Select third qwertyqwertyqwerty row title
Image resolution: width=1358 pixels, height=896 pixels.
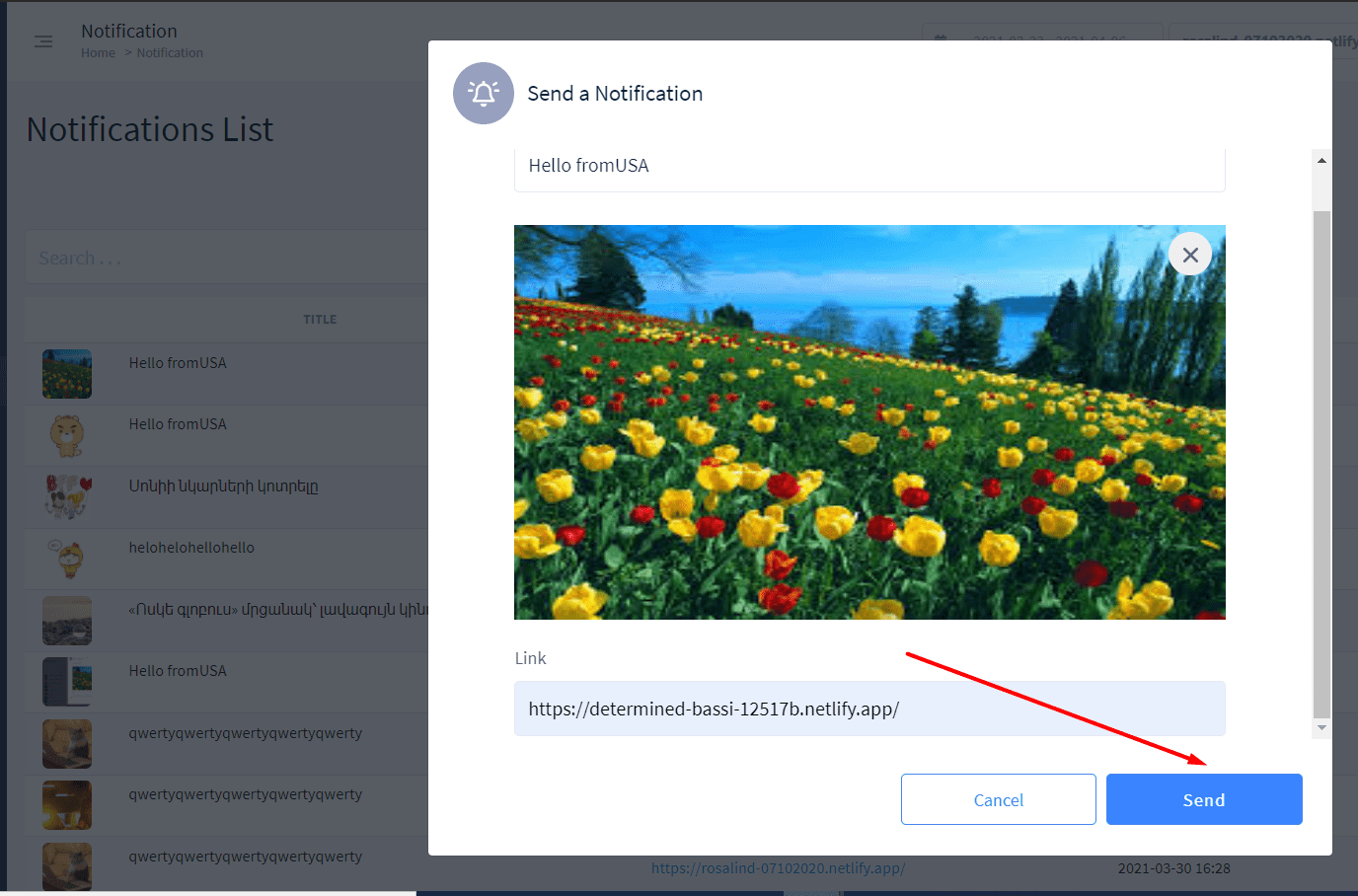point(245,857)
